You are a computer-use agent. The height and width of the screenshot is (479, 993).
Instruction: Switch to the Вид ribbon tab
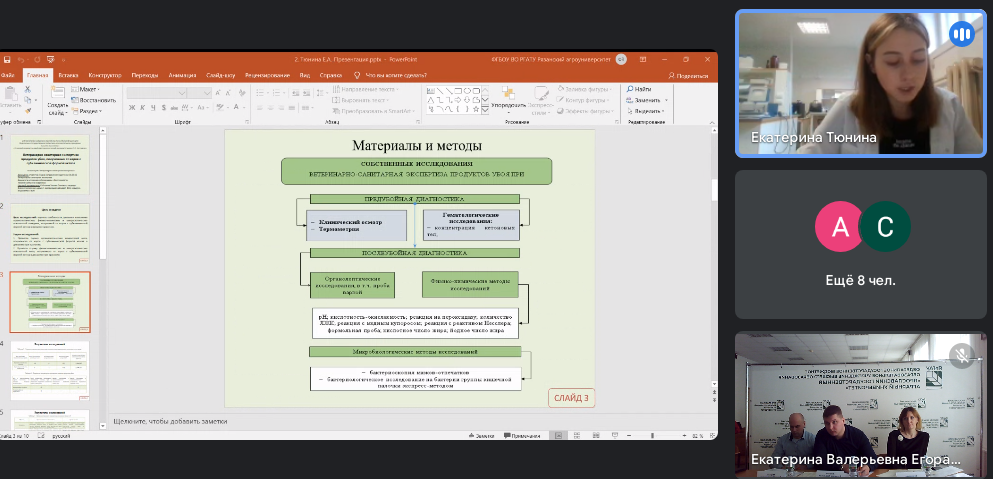[305, 75]
